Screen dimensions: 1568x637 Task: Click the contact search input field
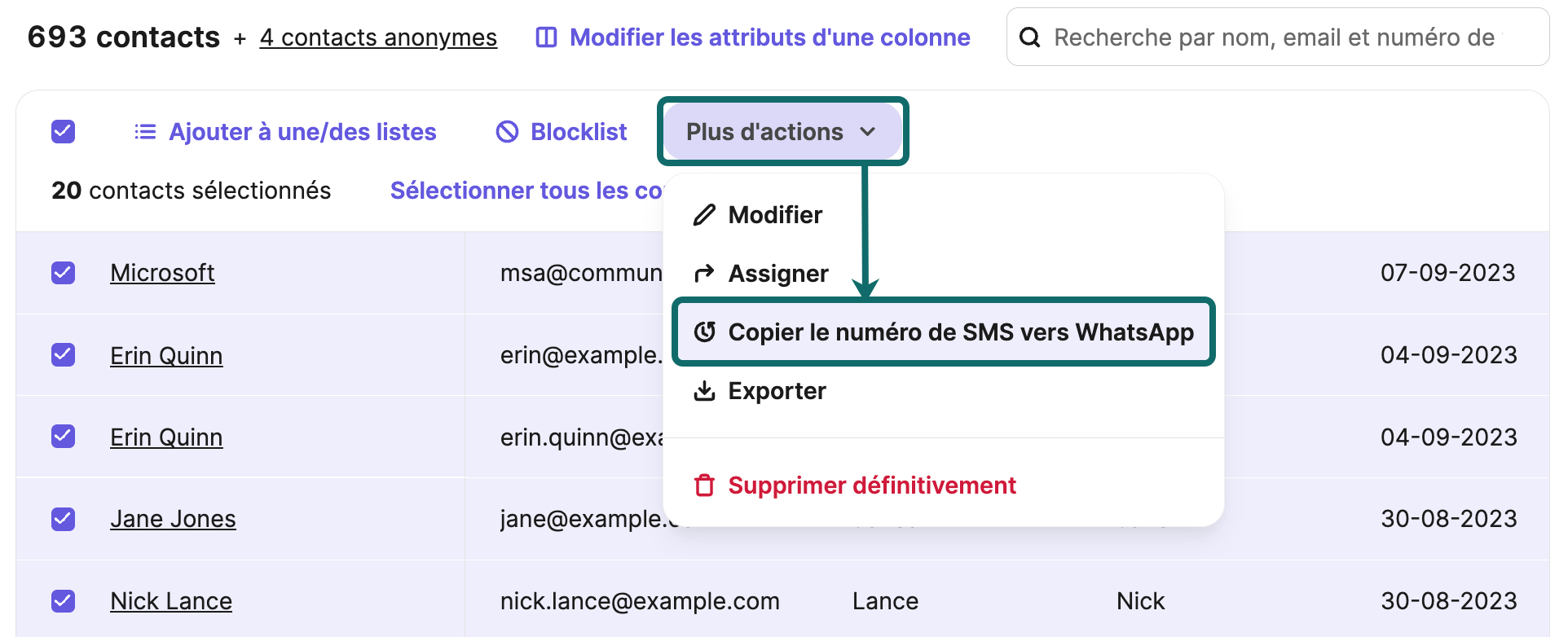click(1271, 37)
